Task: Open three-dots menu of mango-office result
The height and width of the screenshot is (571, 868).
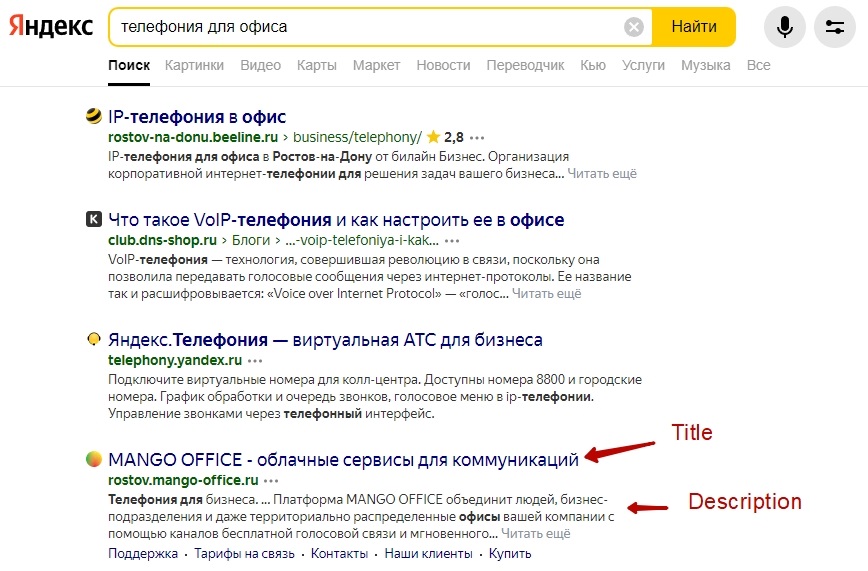Action: [x=271, y=480]
